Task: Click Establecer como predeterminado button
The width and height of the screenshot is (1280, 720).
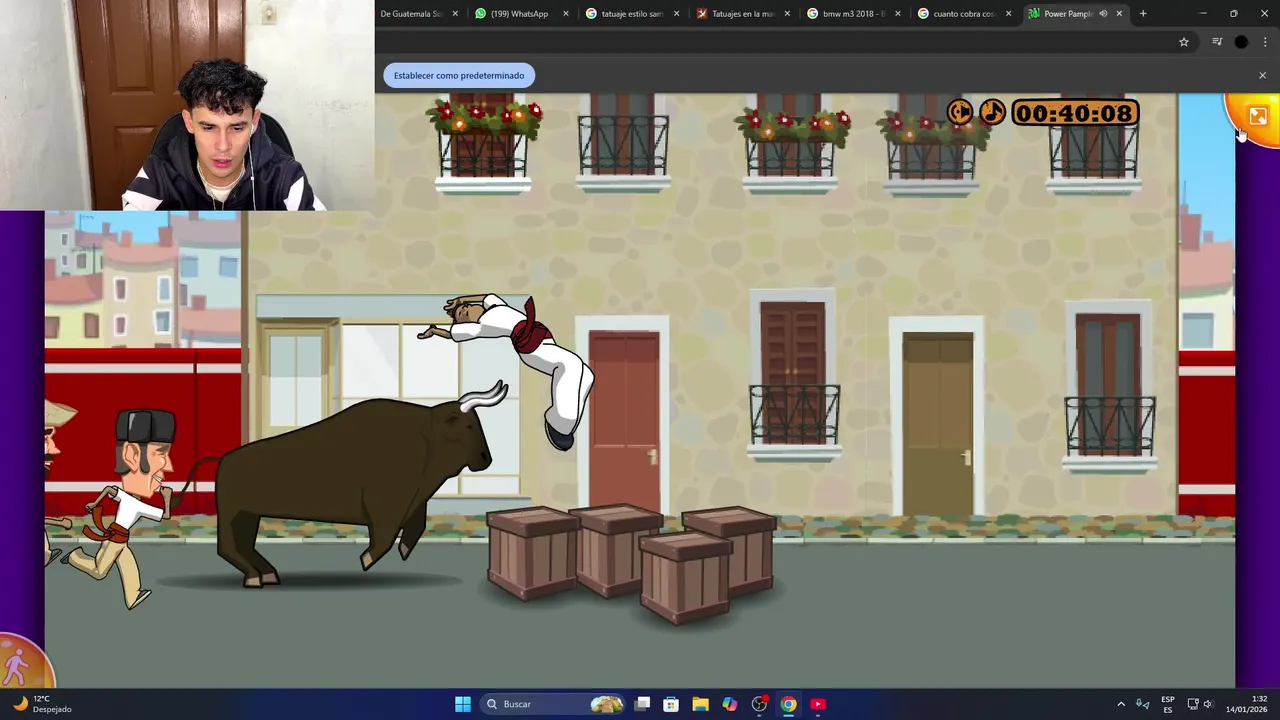Action: [x=459, y=75]
